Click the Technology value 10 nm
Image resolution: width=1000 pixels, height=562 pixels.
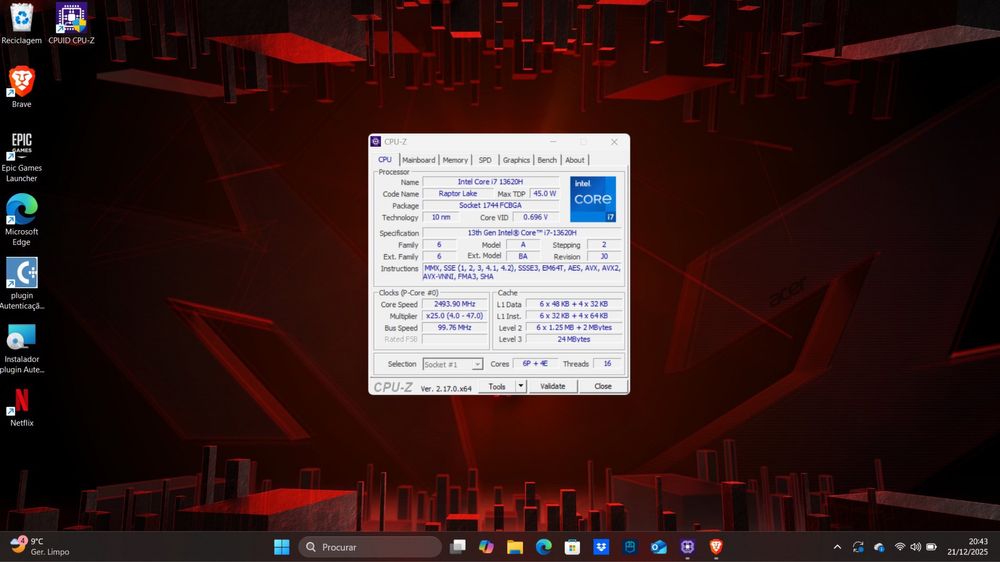440,218
